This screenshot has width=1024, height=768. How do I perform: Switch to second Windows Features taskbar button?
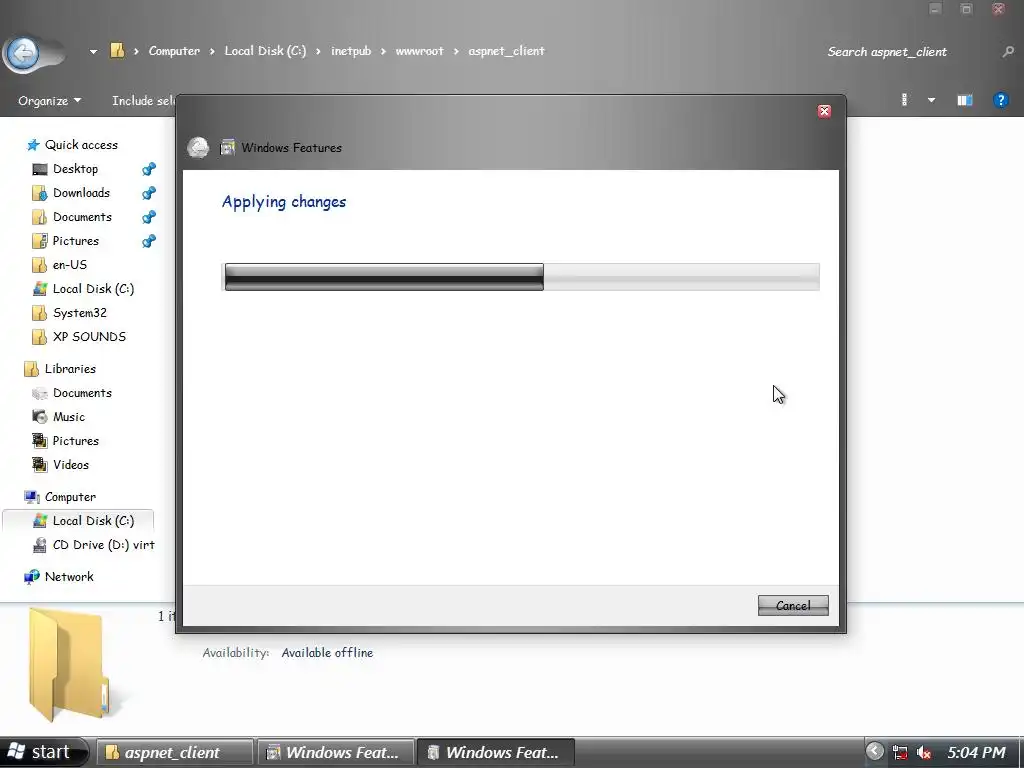click(x=496, y=752)
